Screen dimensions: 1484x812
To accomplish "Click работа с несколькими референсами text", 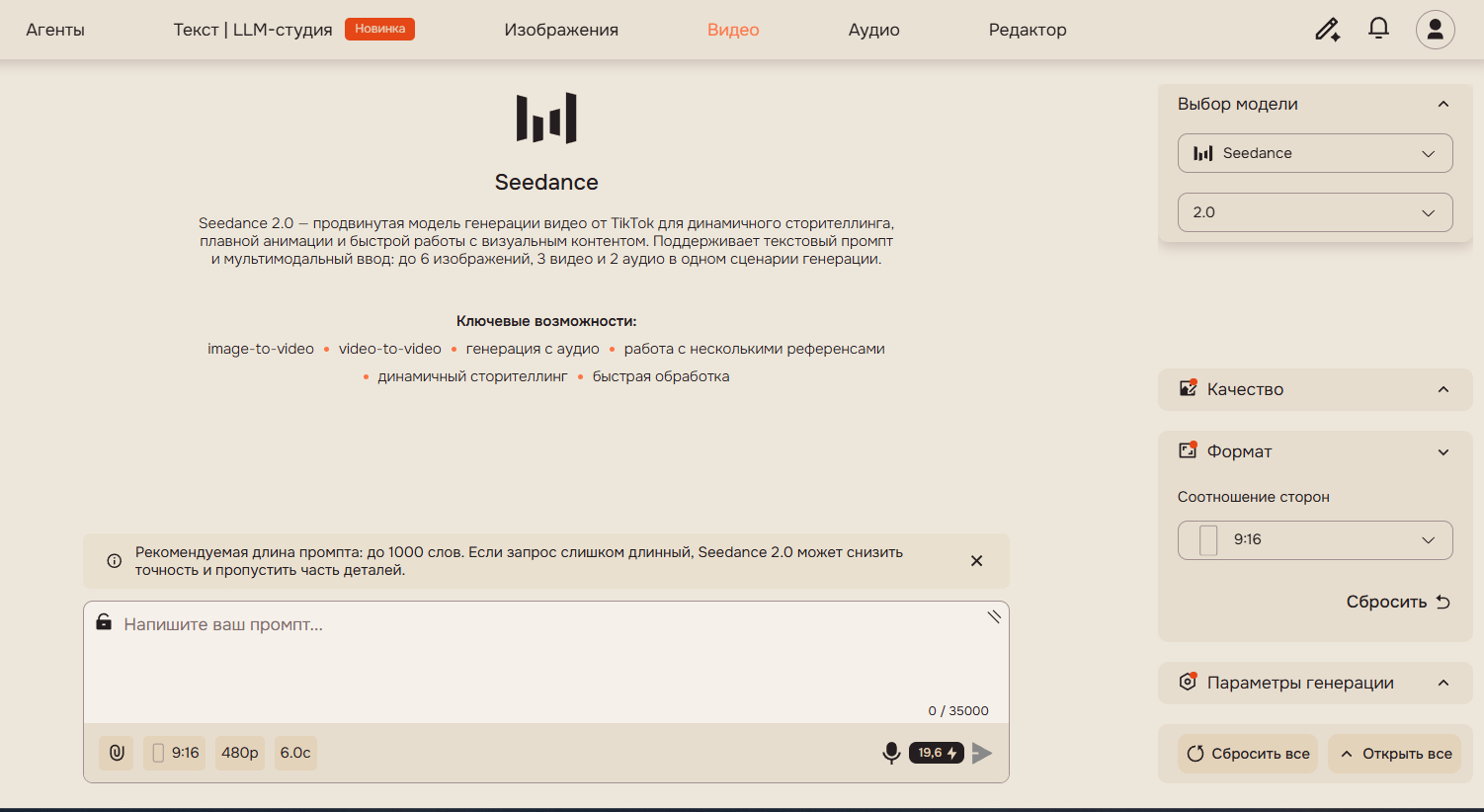I will [755, 349].
